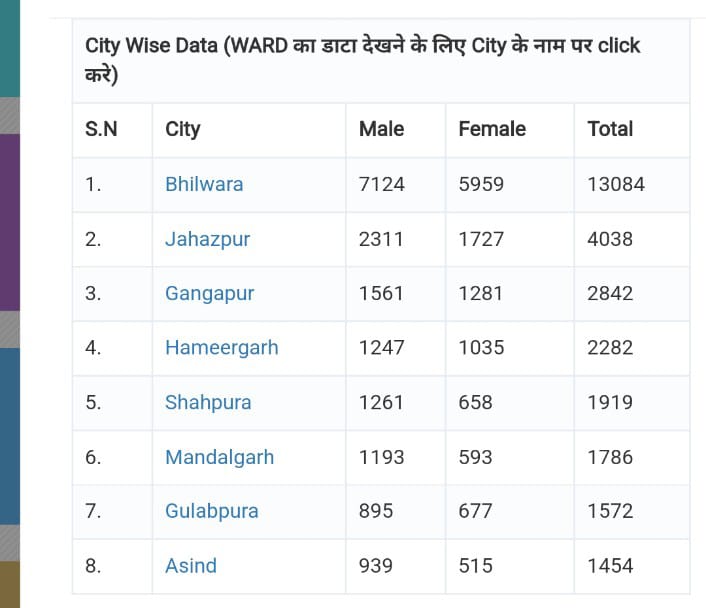Select the Jahazpur male count 2311
This screenshot has width=706, height=608.
pyautogui.click(x=381, y=239)
